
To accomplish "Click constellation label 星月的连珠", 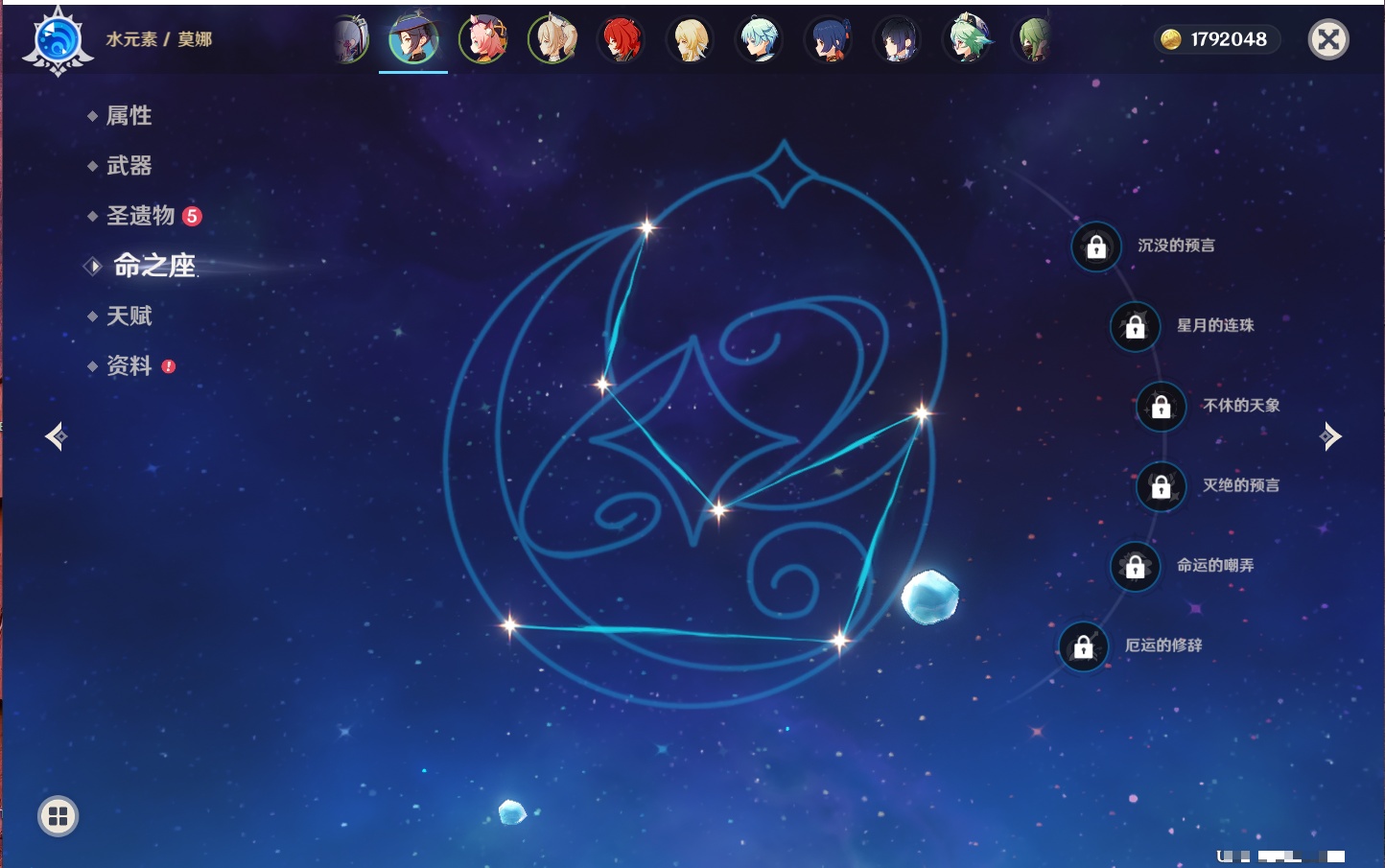I will click(x=1215, y=325).
